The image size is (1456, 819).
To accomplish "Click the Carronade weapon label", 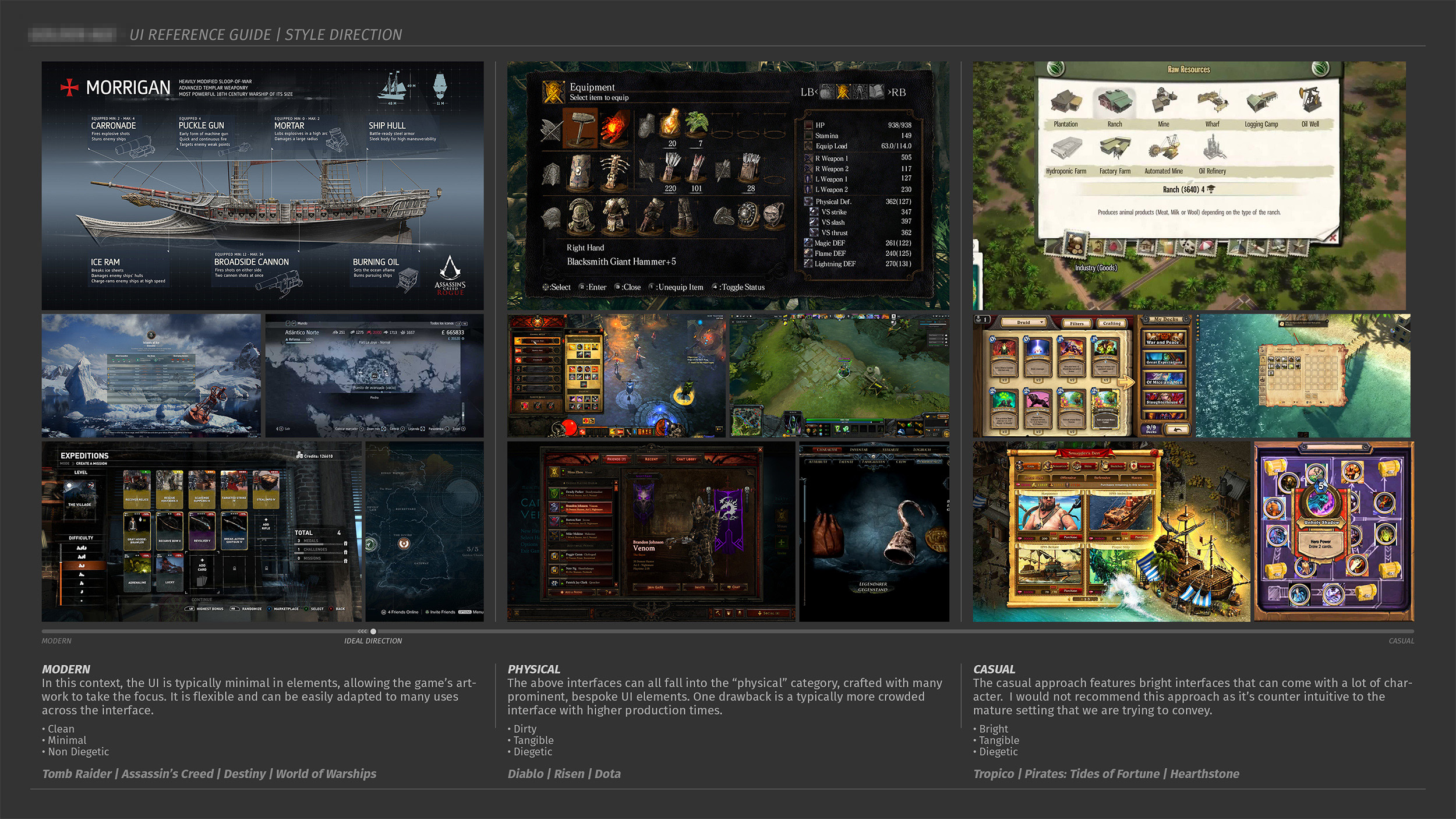I will 114,126.
